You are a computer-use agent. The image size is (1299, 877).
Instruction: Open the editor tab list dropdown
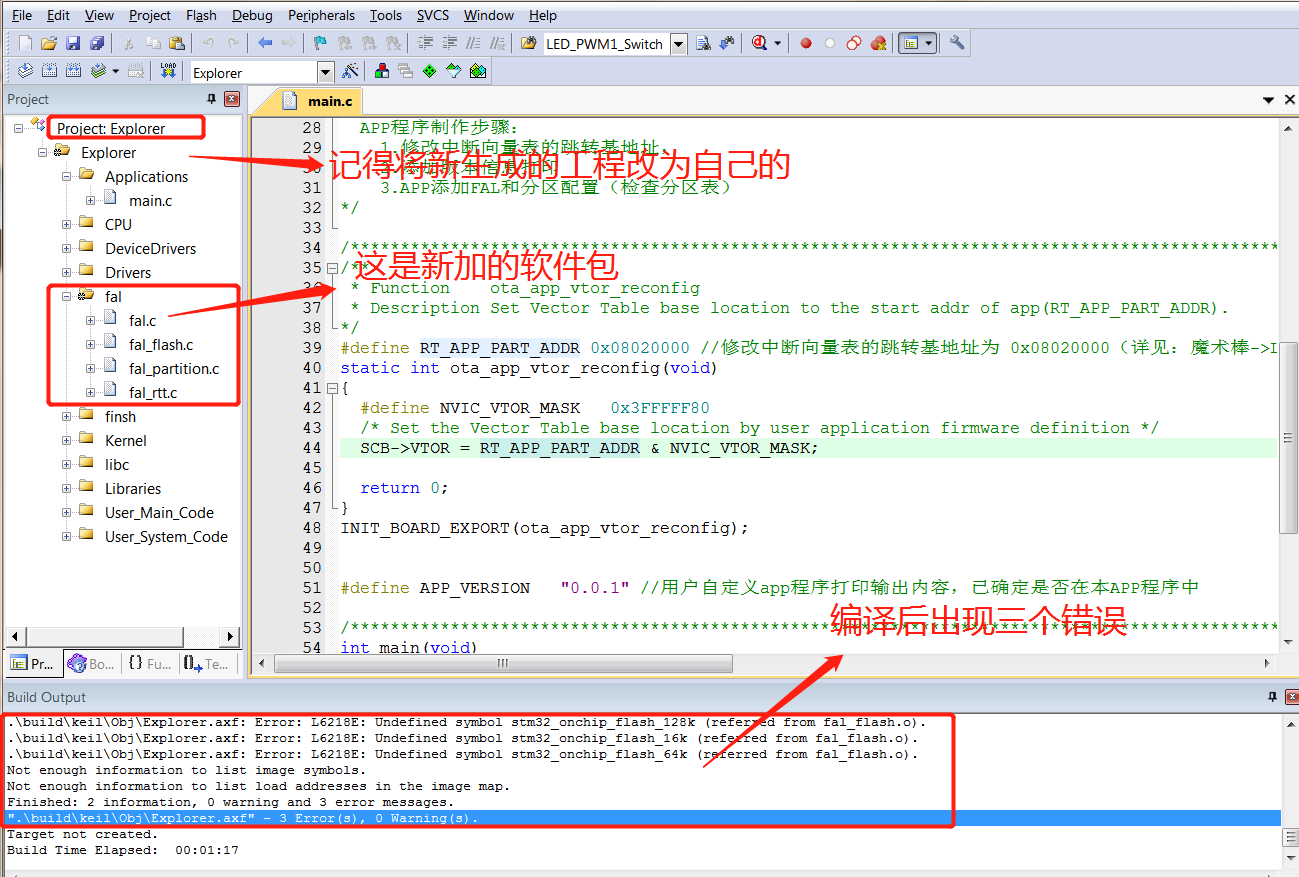(1269, 100)
